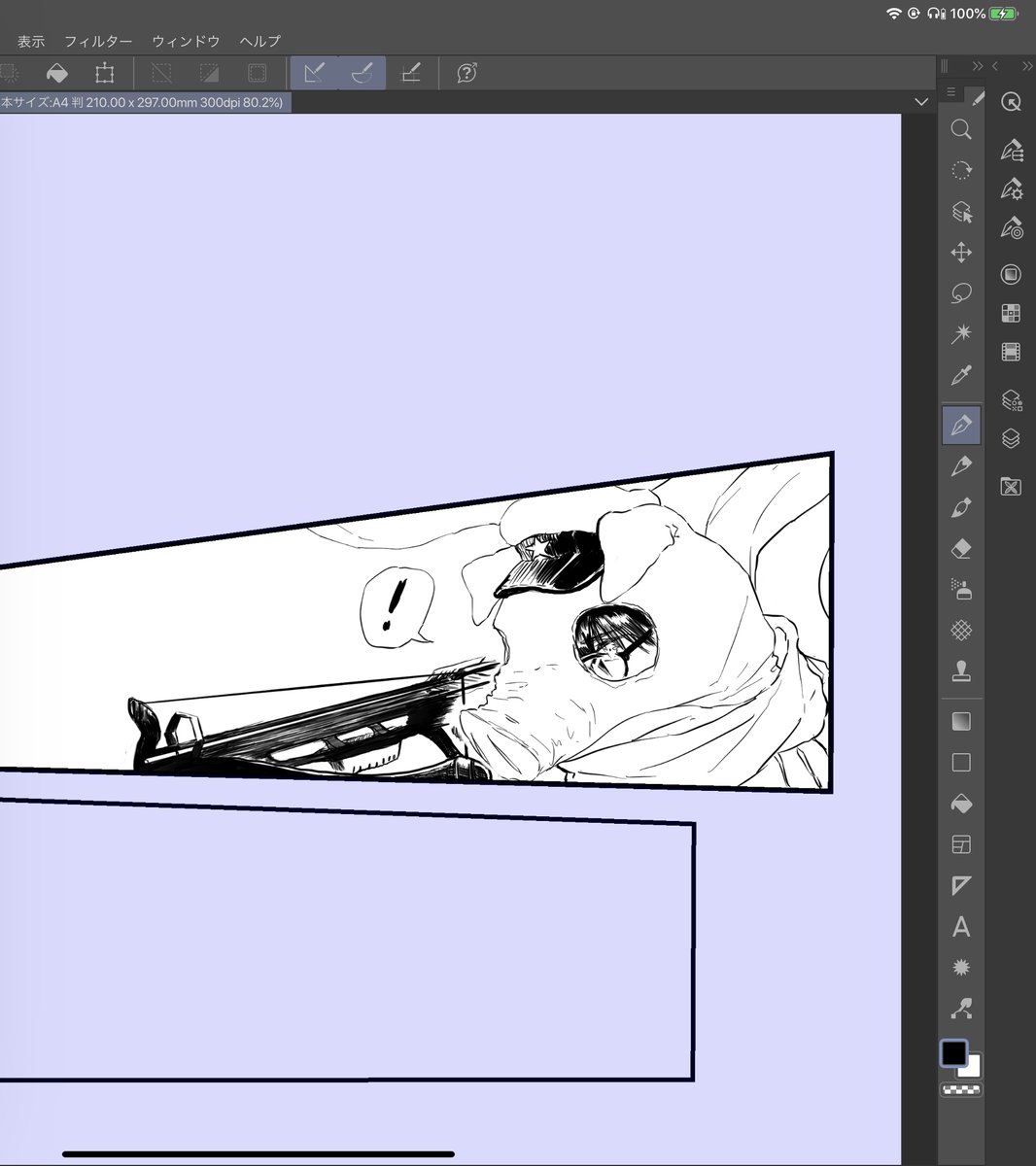The image size is (1036, 1166).
Task: Open the tool palette hamburger menu
Action: point(951,93)
